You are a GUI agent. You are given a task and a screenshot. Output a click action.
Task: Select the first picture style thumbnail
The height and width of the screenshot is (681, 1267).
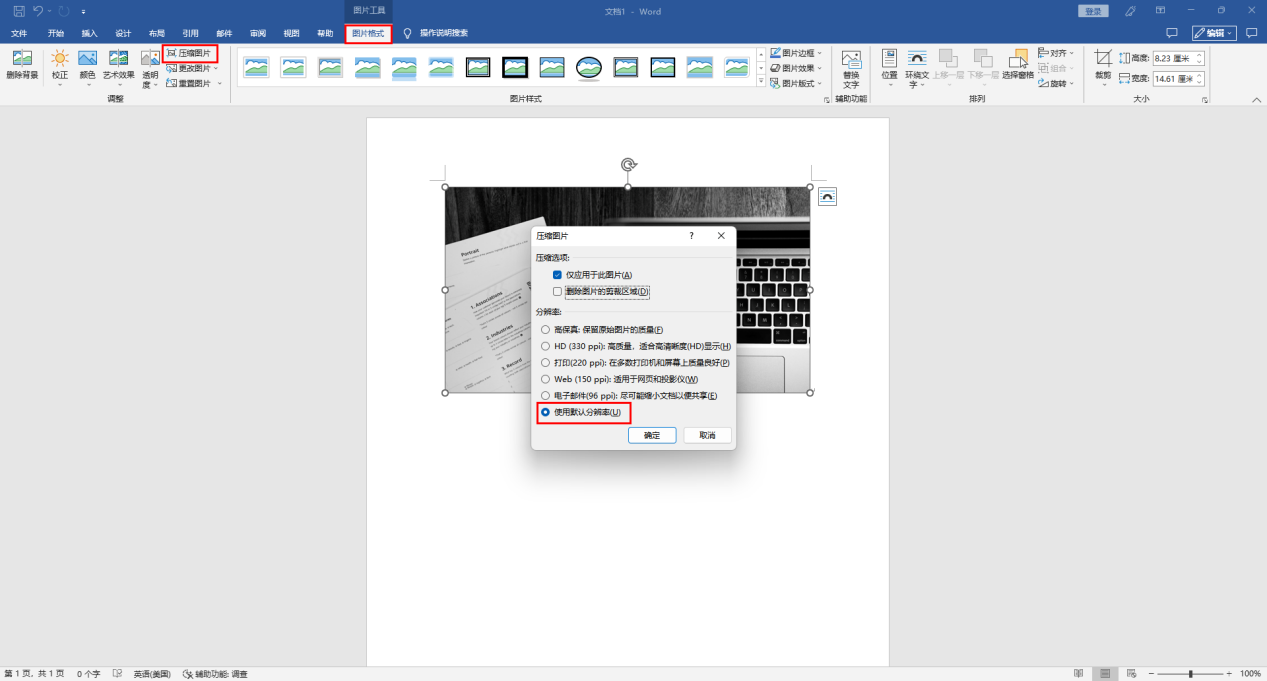click(256, 67)
